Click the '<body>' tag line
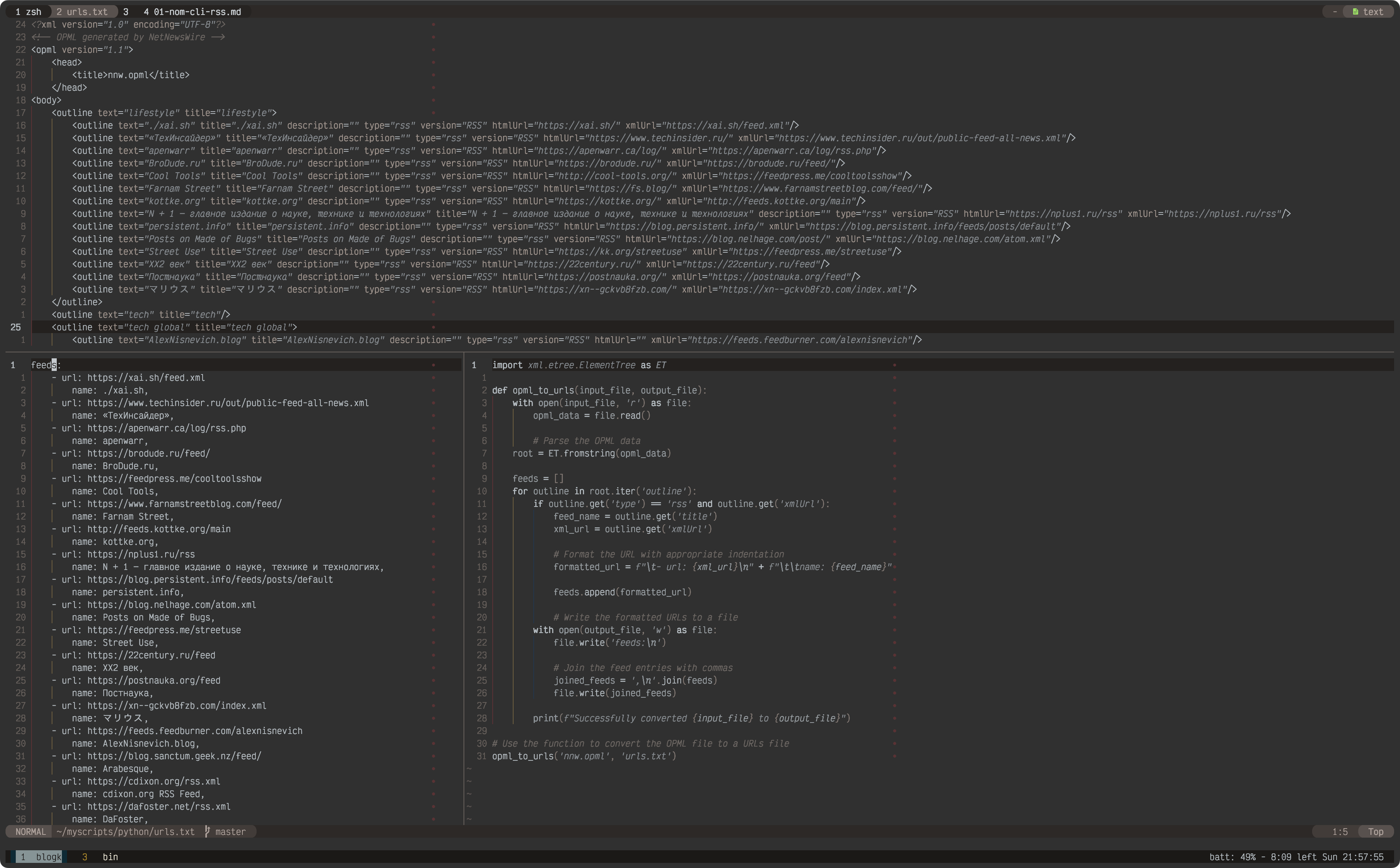This screenshot has width=1400, height=868. 46,100
